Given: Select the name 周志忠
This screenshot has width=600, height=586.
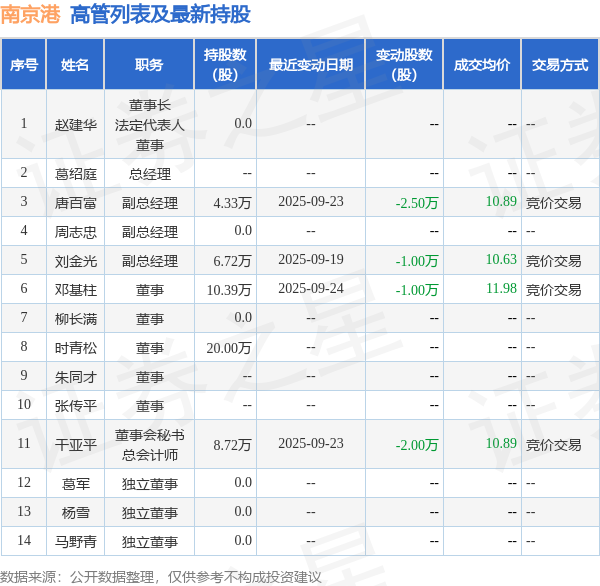Looking at the screenshot, I should pyautogui.click(x=75, y=232).
